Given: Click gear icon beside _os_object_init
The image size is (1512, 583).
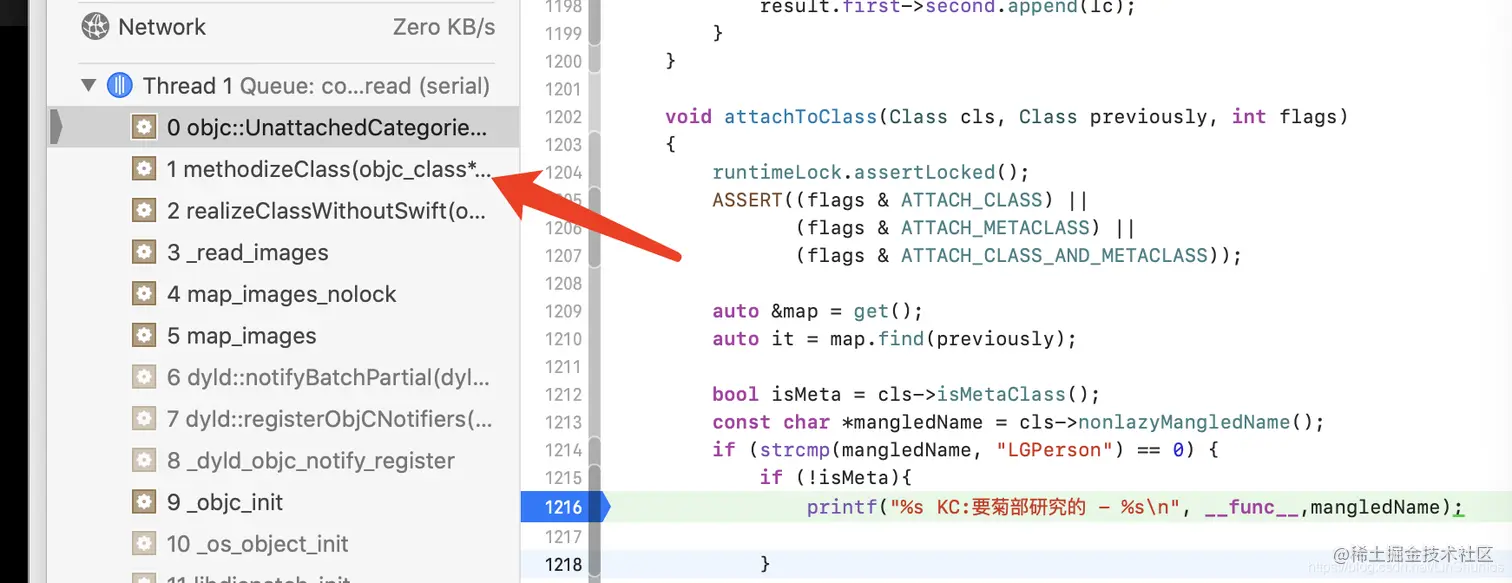Looking at the screenshot, I should 145,544.
